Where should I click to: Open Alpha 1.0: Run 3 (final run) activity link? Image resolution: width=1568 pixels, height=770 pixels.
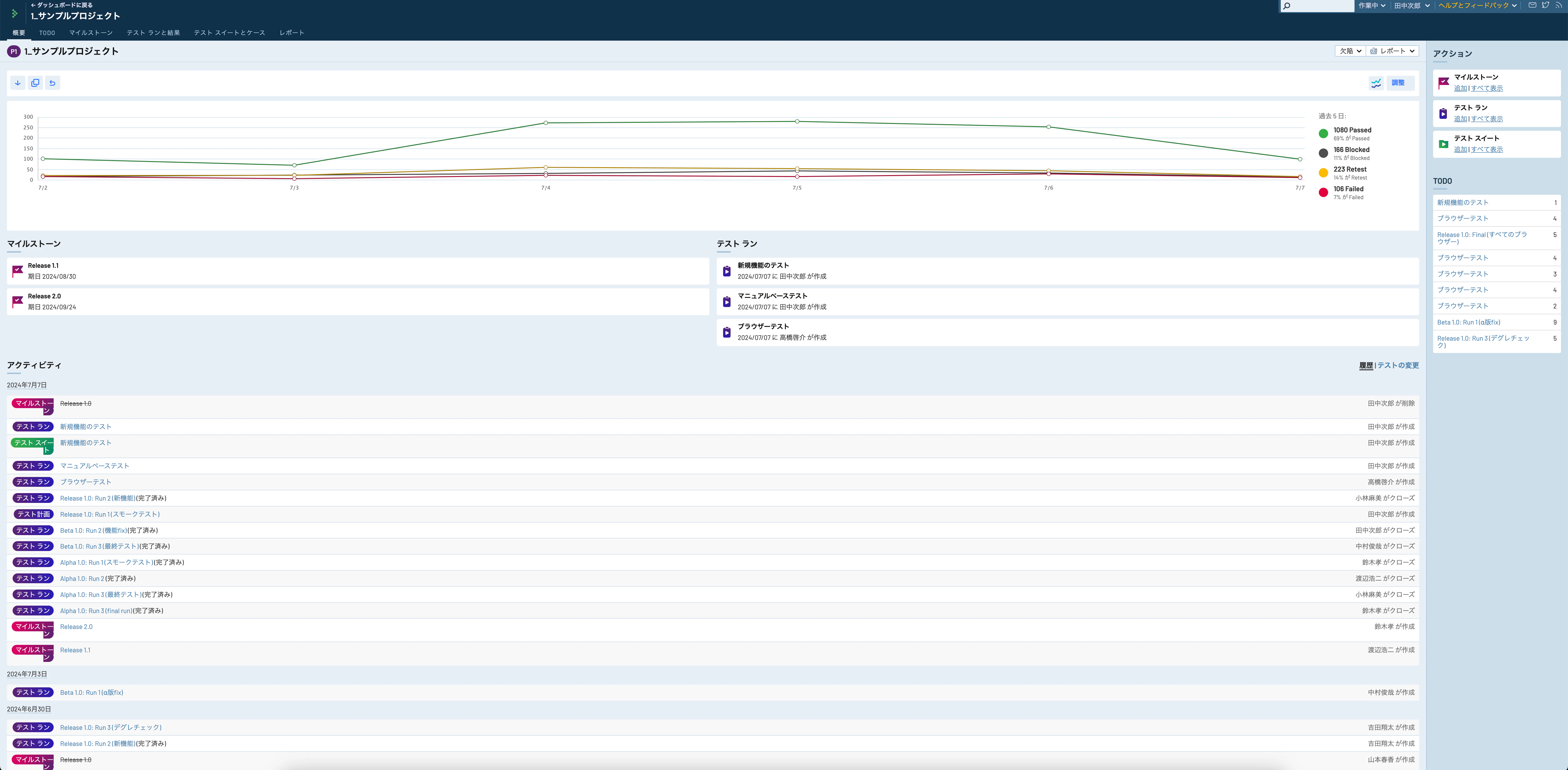pyautogui.click(x=96, y=611)
